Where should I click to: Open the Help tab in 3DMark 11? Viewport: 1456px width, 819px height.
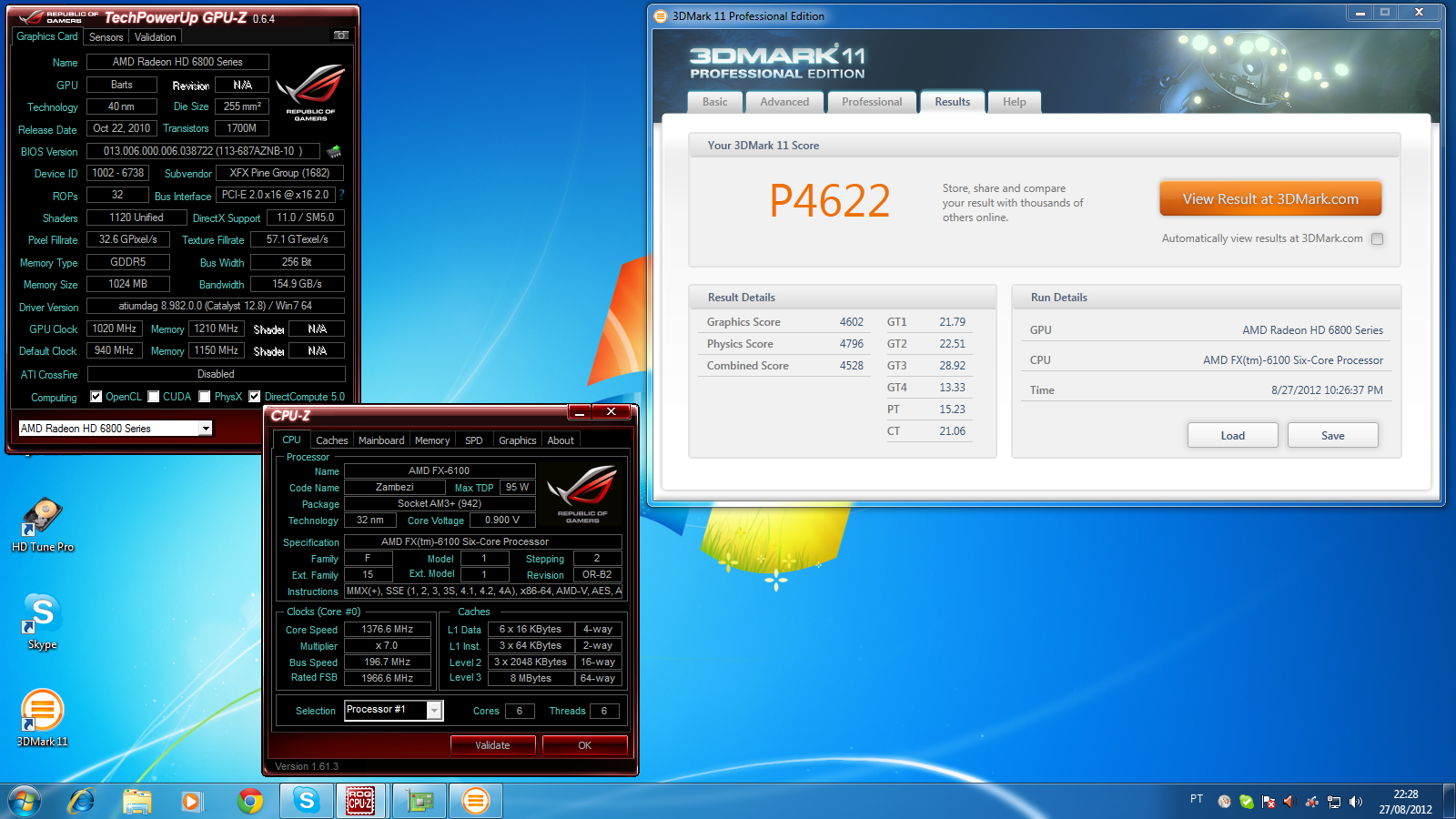point(1015,102)
